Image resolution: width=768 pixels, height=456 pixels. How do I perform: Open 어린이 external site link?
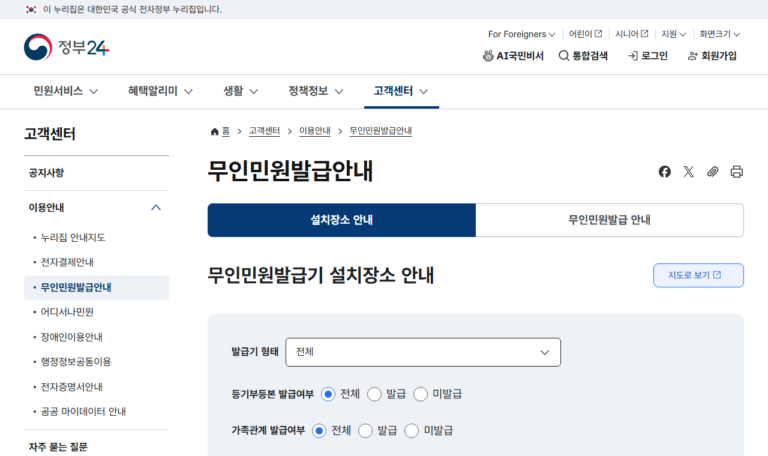585,34
